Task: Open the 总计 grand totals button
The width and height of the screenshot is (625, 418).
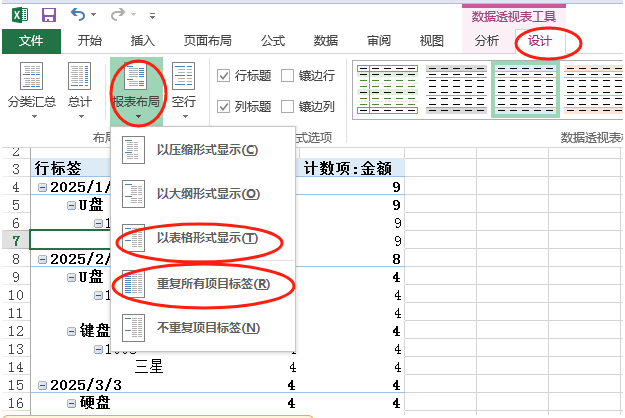Action: pos(80,87)
